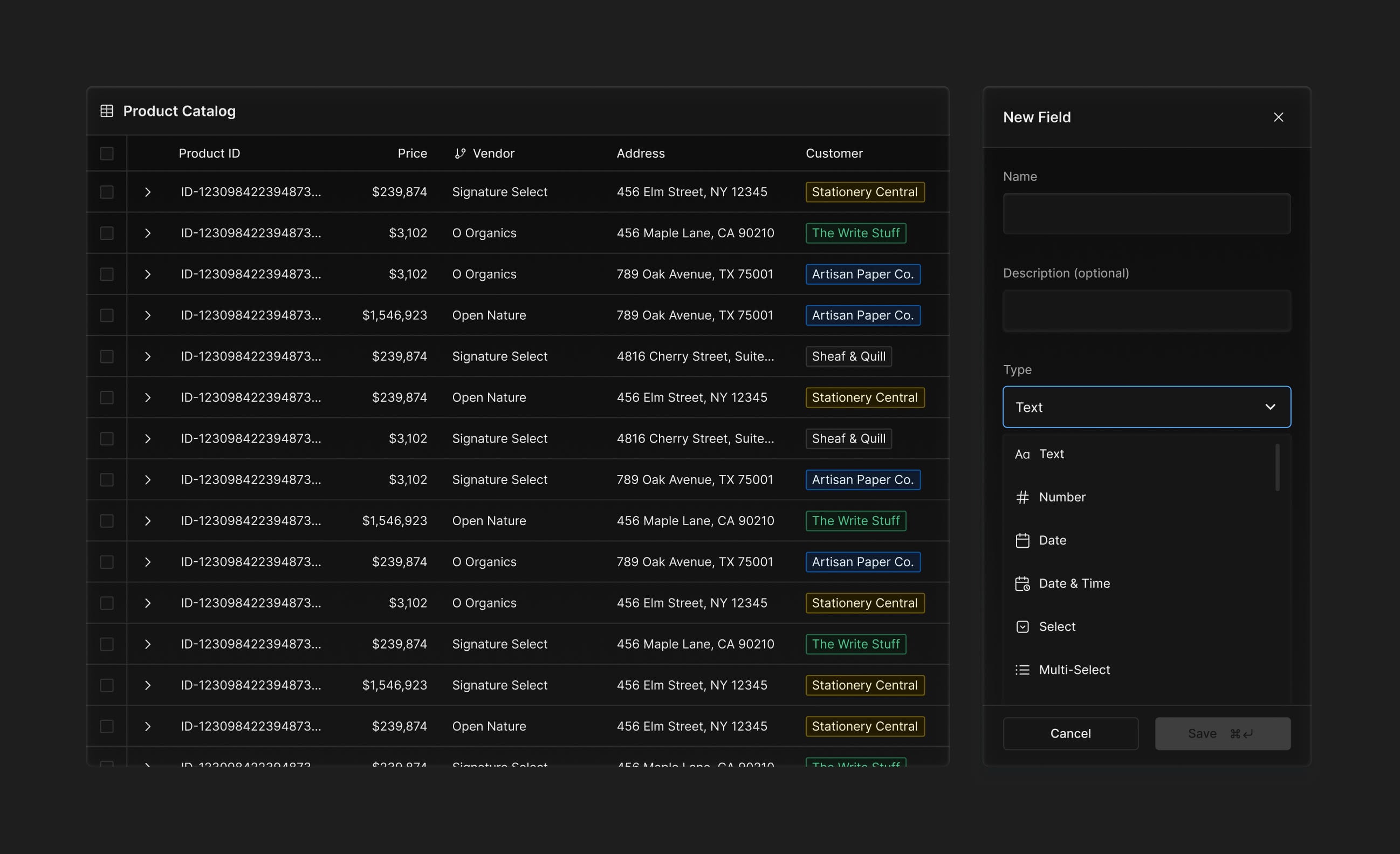Click the Aa Text type icon
This screenshot has height=854, width=1400.
(x=1022, y=453)
